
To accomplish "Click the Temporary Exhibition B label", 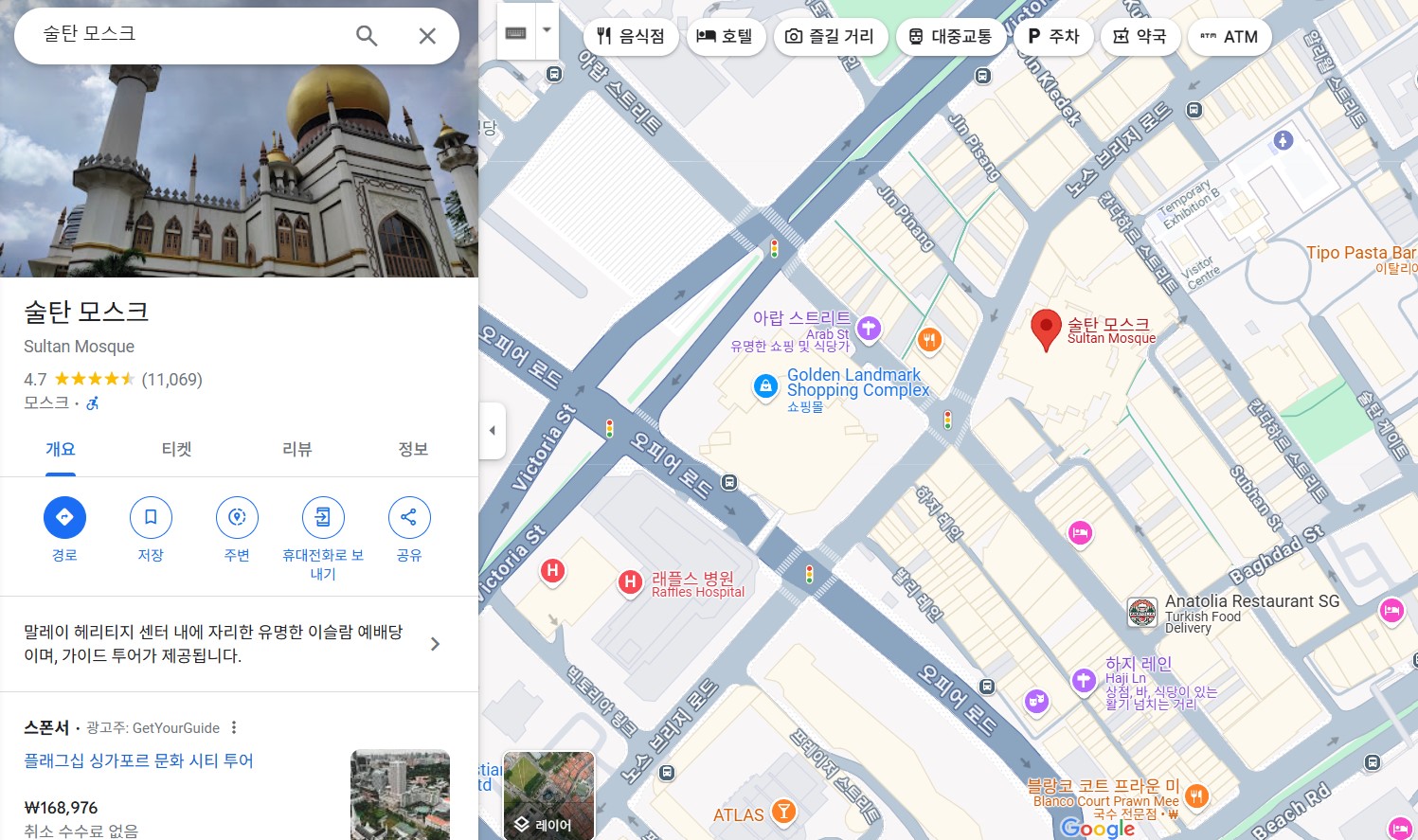I will [1190, 204].
